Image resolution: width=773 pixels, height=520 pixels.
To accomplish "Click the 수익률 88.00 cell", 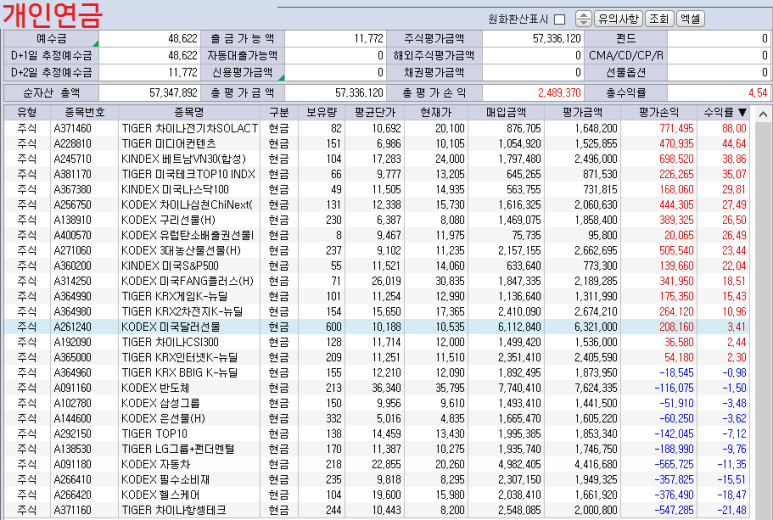I will pyautogui.click(x=734, y=128).
